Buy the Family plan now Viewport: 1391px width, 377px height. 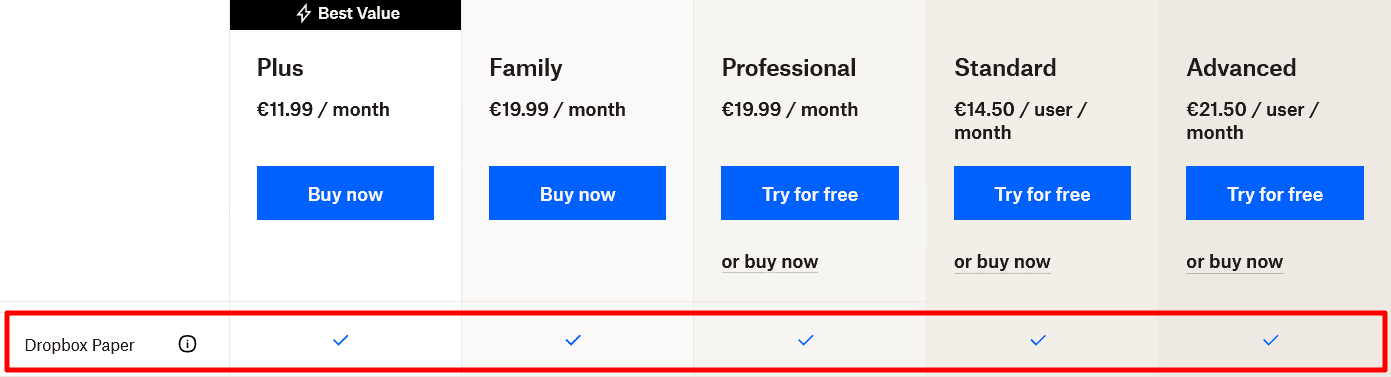click(x=577, y=193)
